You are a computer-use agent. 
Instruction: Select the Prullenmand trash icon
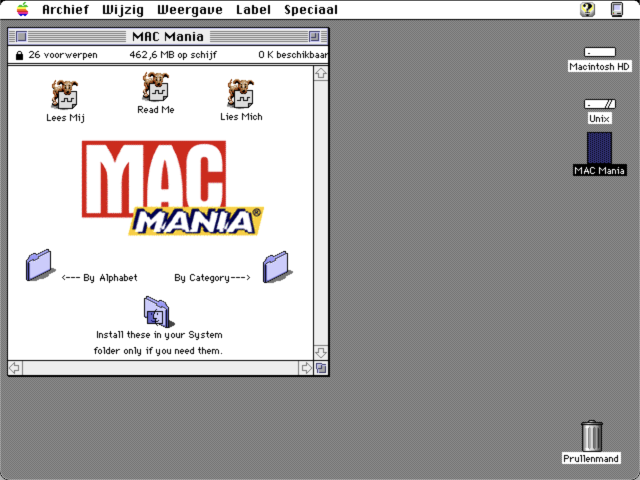591,436
